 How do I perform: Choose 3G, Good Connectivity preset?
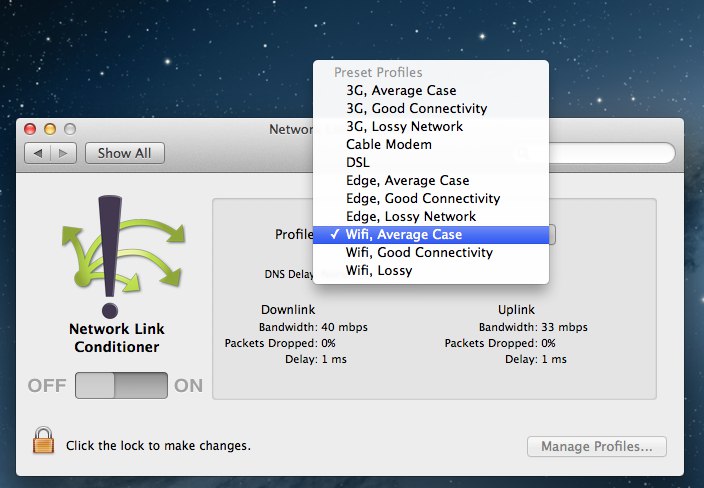pos(431,109)
